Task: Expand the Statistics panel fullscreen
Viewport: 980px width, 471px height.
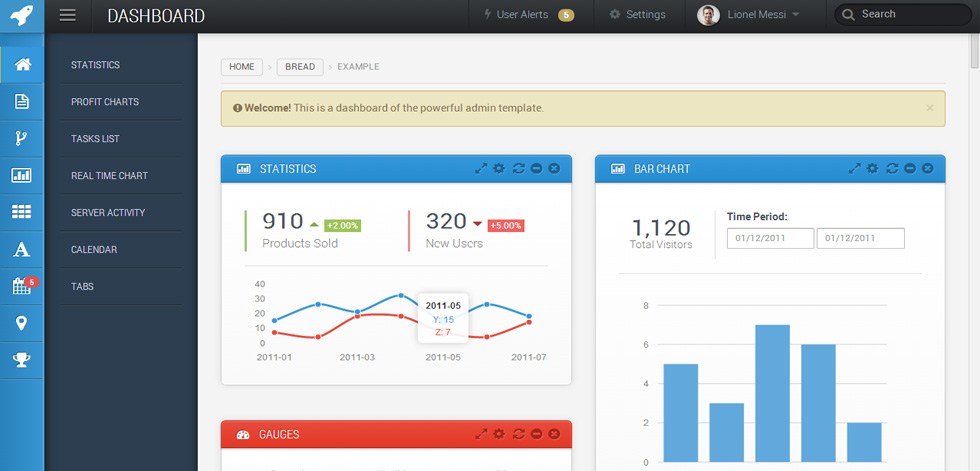Action: click(x=481, y=169)
